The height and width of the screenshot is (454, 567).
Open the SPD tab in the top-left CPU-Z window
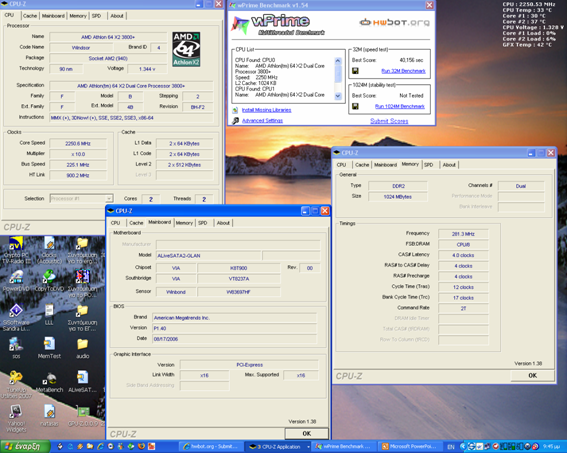96,16
